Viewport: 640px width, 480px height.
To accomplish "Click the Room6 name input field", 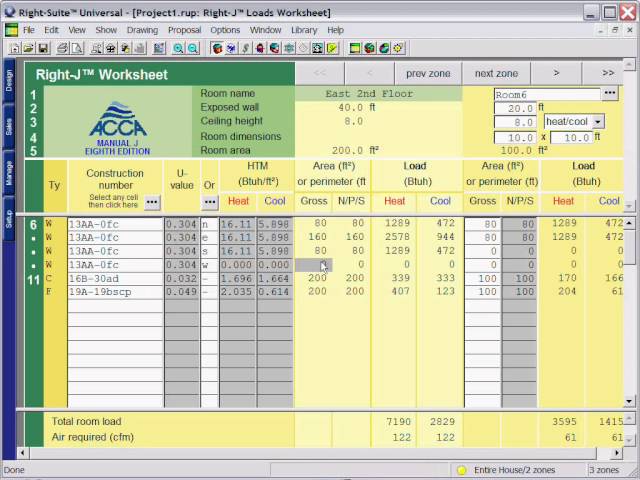I will click(547, 95).
